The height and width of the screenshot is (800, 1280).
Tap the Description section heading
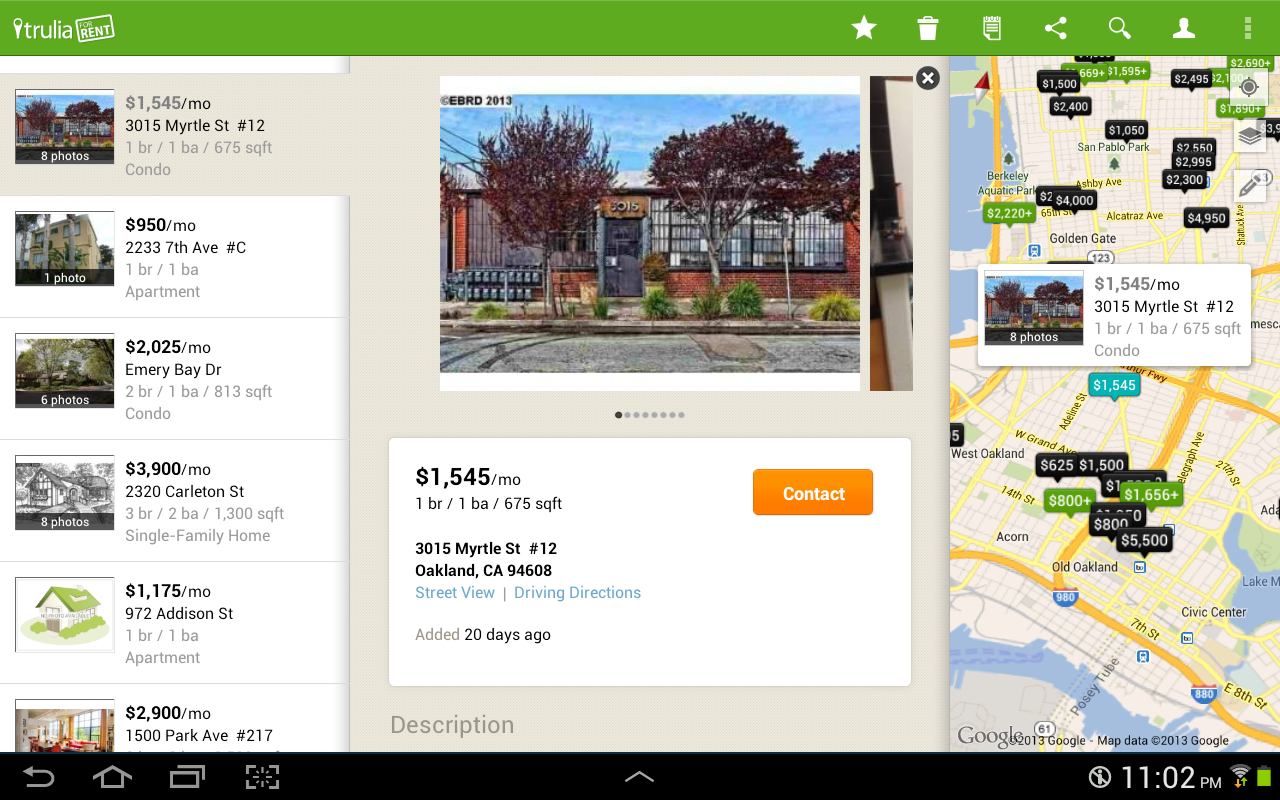[452, 725]
